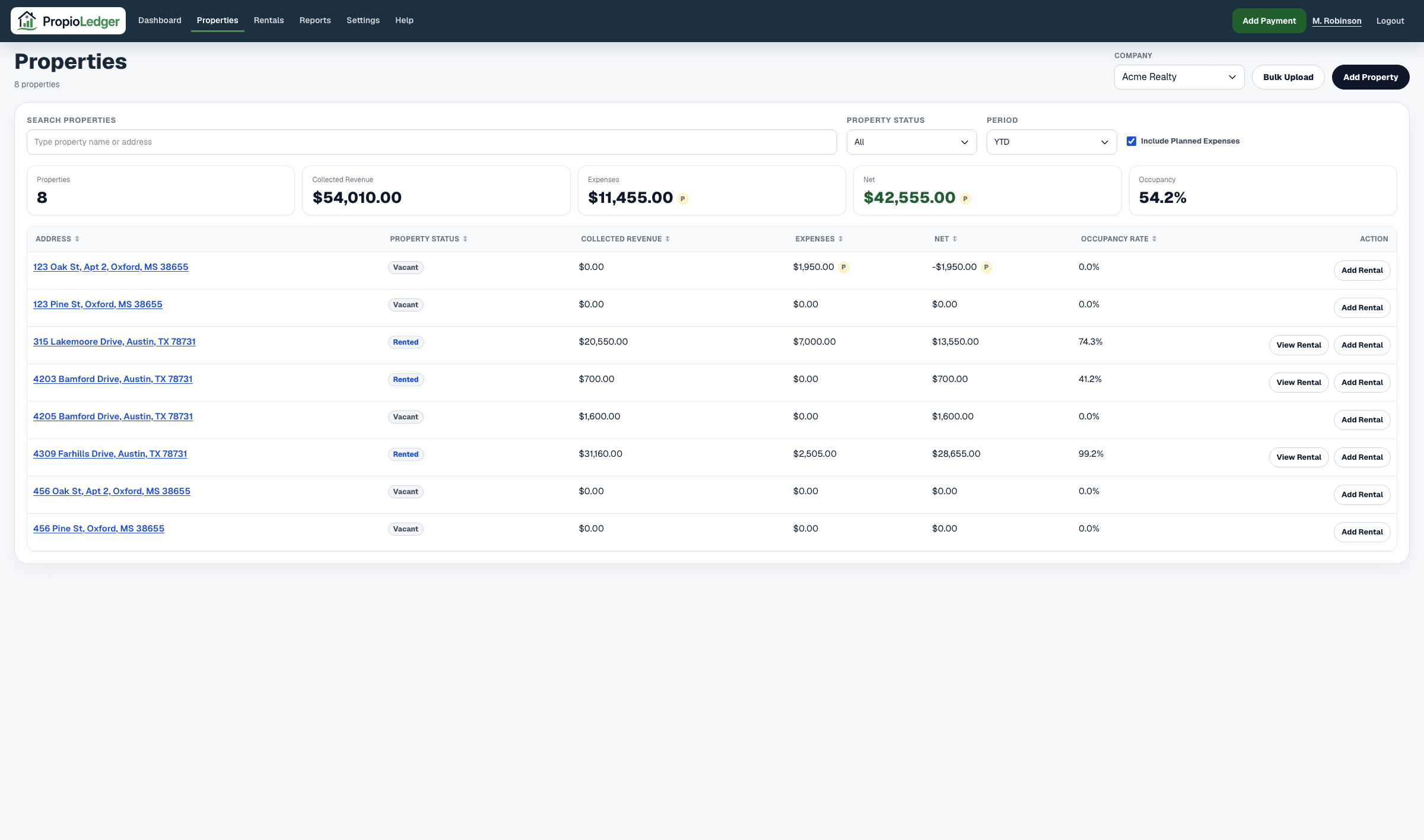Add Rental for 4309 Farhills Drive
The image size is (1424, 840).
pos(1362,457)
